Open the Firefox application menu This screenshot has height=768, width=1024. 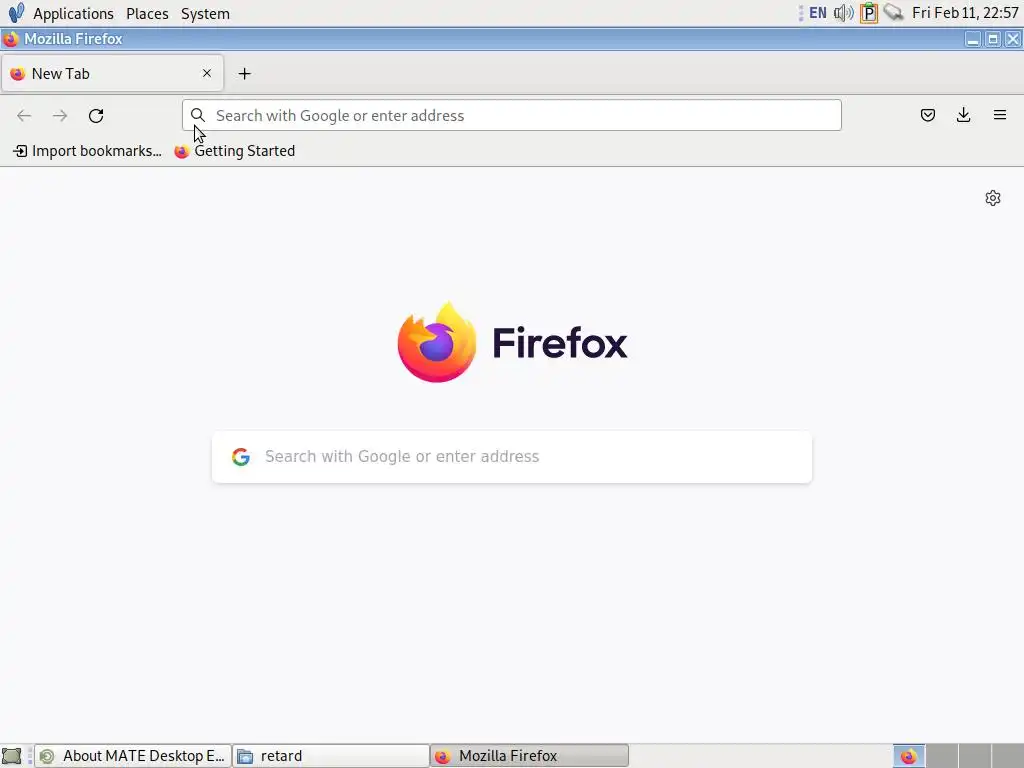coord(999,116)
